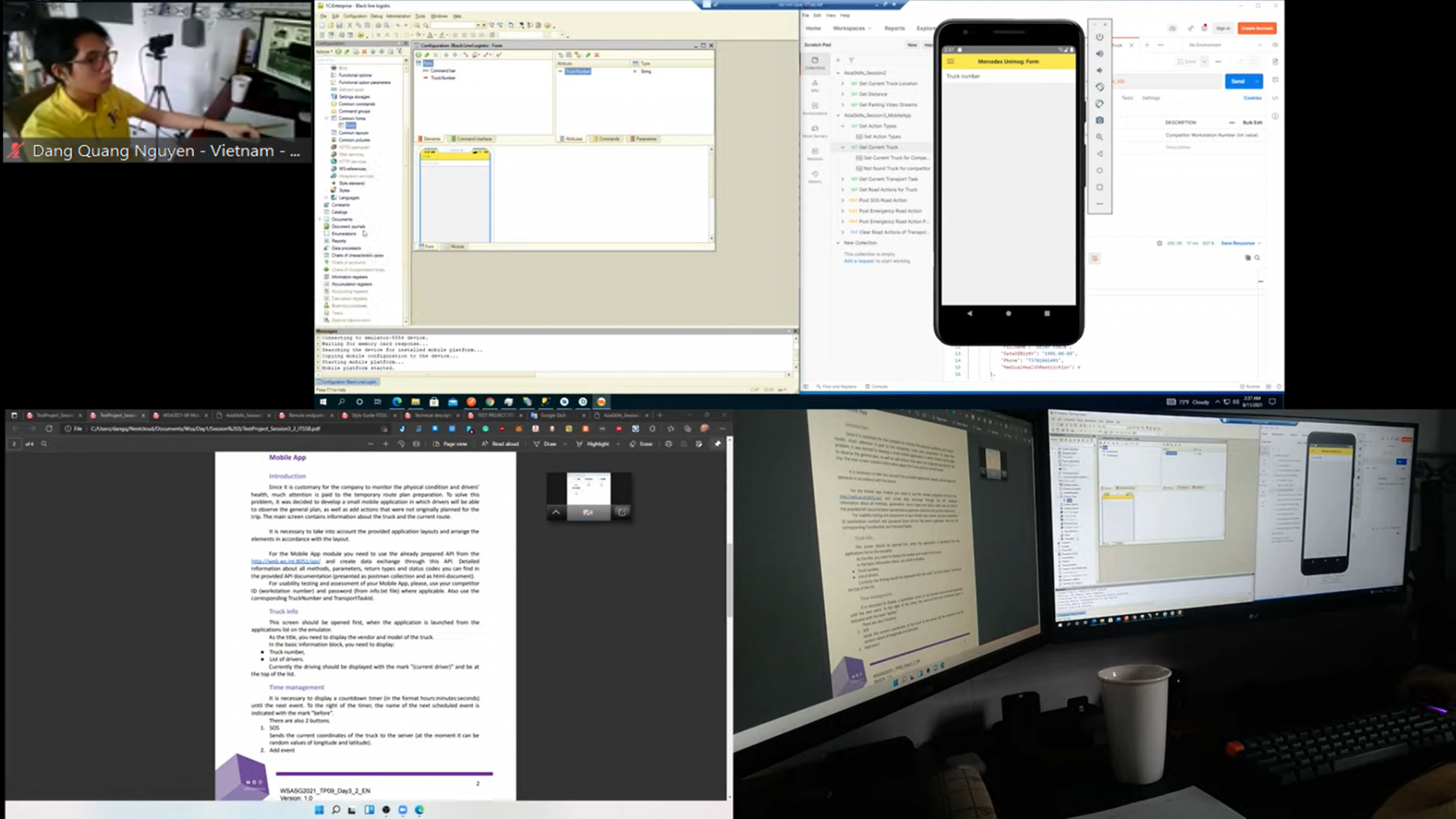Screen dimensions: 1456x819
Task: Switch to the Command interface tab
Action: [x=472, y=138]
